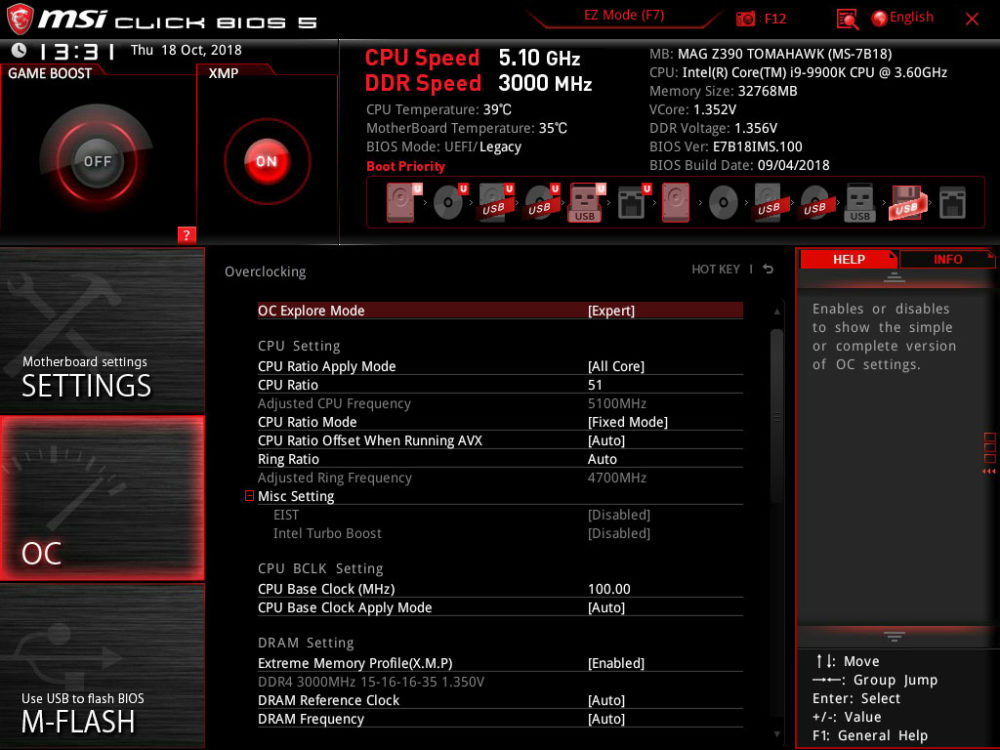This screenshot has height=750, width=1000.
Task: Open the SETTINGS motherboard settings section
Action: pos(102,330)
